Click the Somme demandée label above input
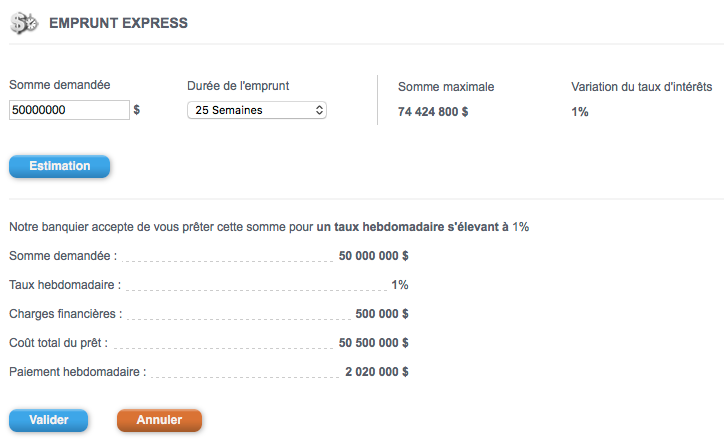This screenshot has width=724, height=444. [x=60, y=85]
